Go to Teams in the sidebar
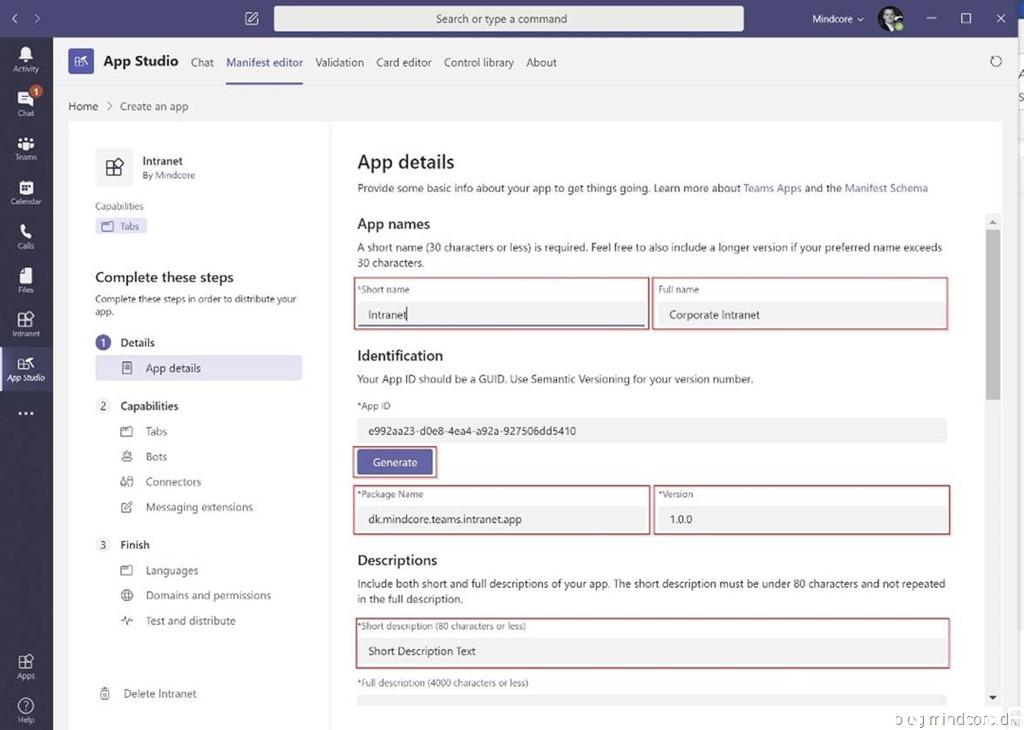Viewport: 1024px width, 730px height. click(x=26, y=148)
